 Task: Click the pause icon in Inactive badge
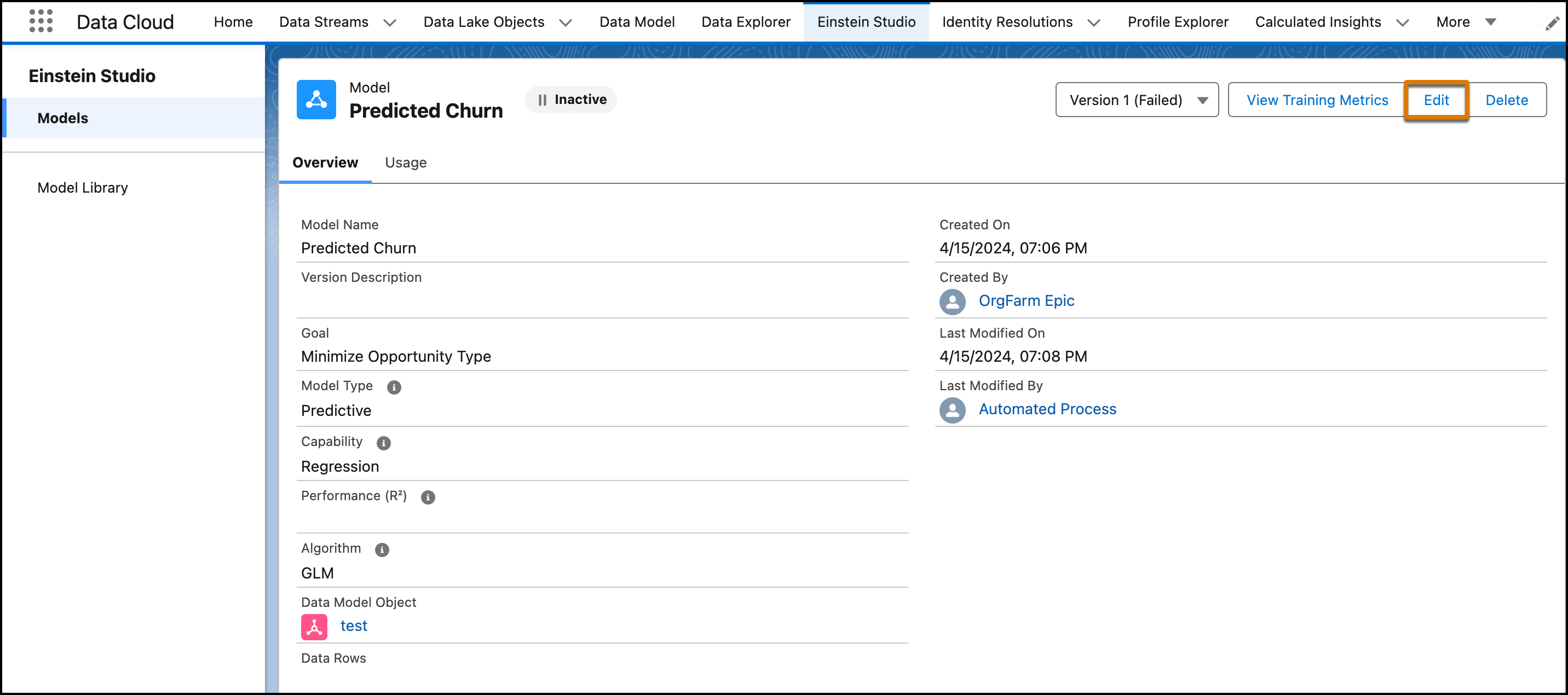coord(542,100)
